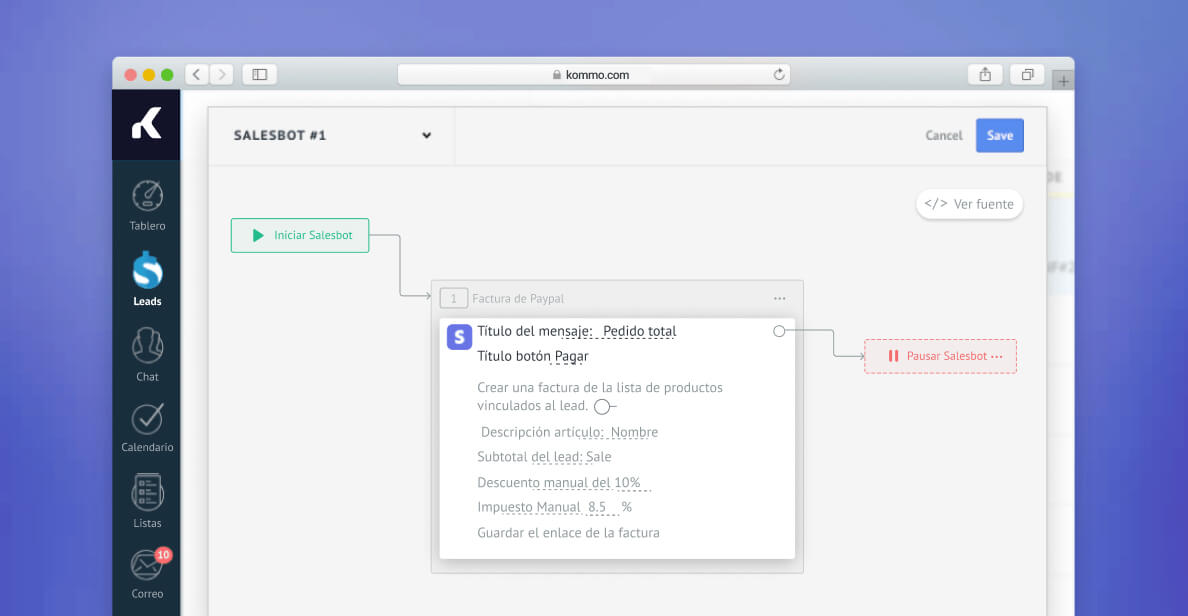Toggle invoice creation from linked products
1188x616 pixels.
[603, 407]
